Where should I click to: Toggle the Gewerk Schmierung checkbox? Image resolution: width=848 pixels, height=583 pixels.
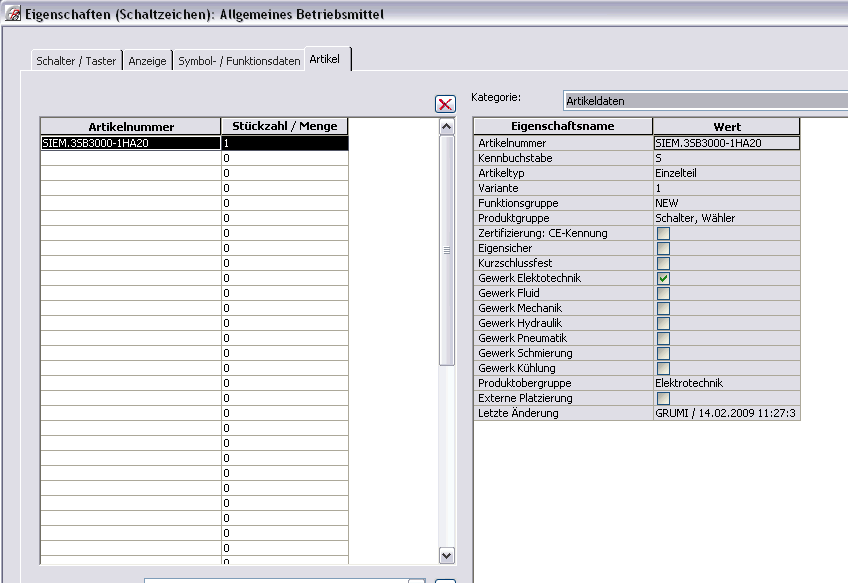[x=663, y=353]
